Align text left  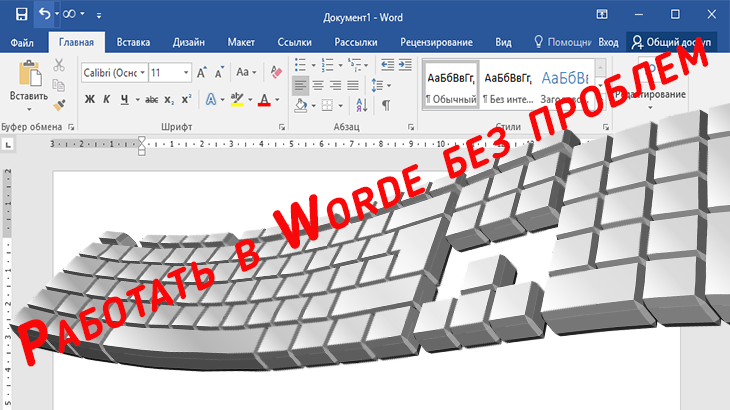300,86
